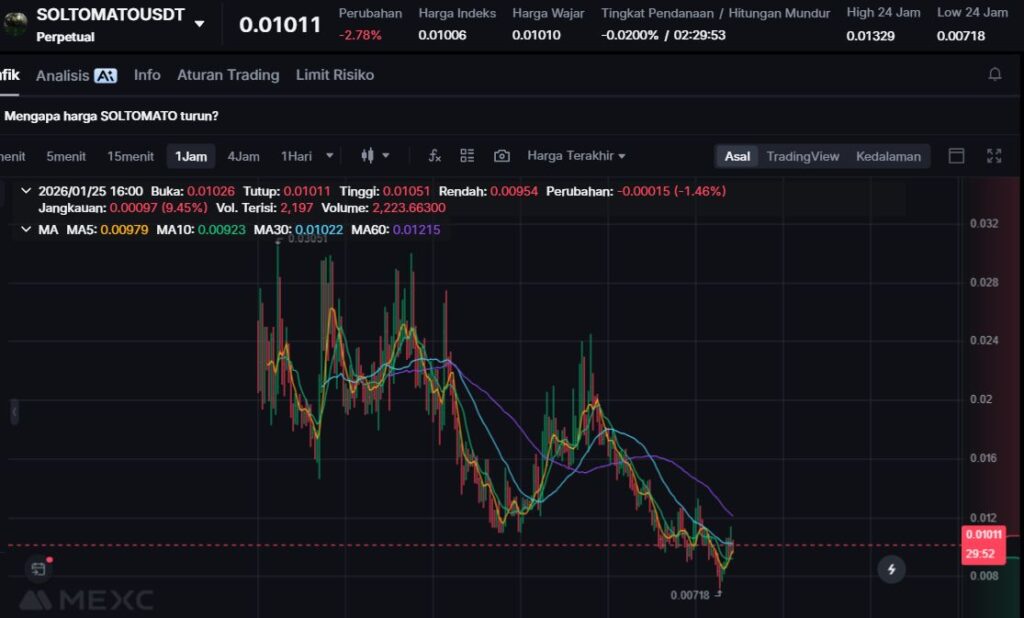The image size is (1024, 618).
Task: Collapse the OHLC candle info row
Action: click(25, 190)
